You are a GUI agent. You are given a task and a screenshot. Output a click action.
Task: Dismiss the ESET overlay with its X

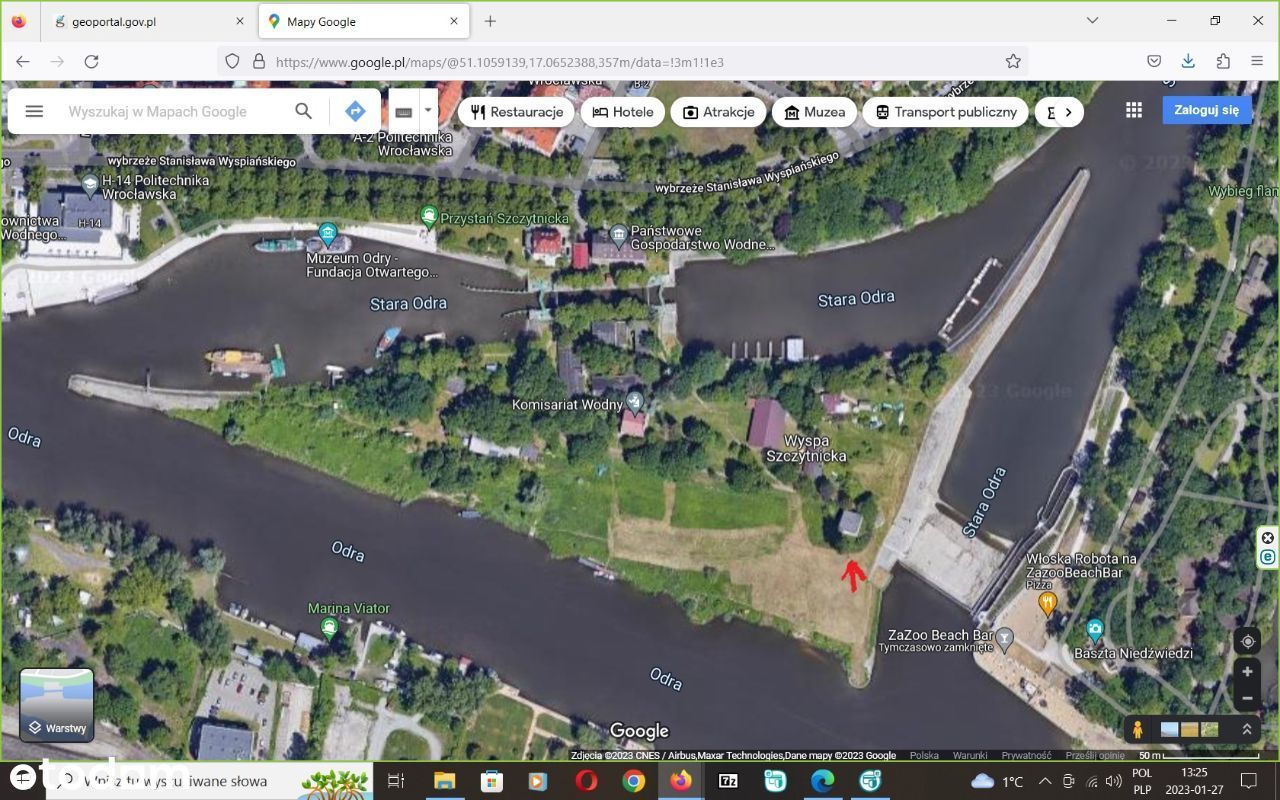1268,538
